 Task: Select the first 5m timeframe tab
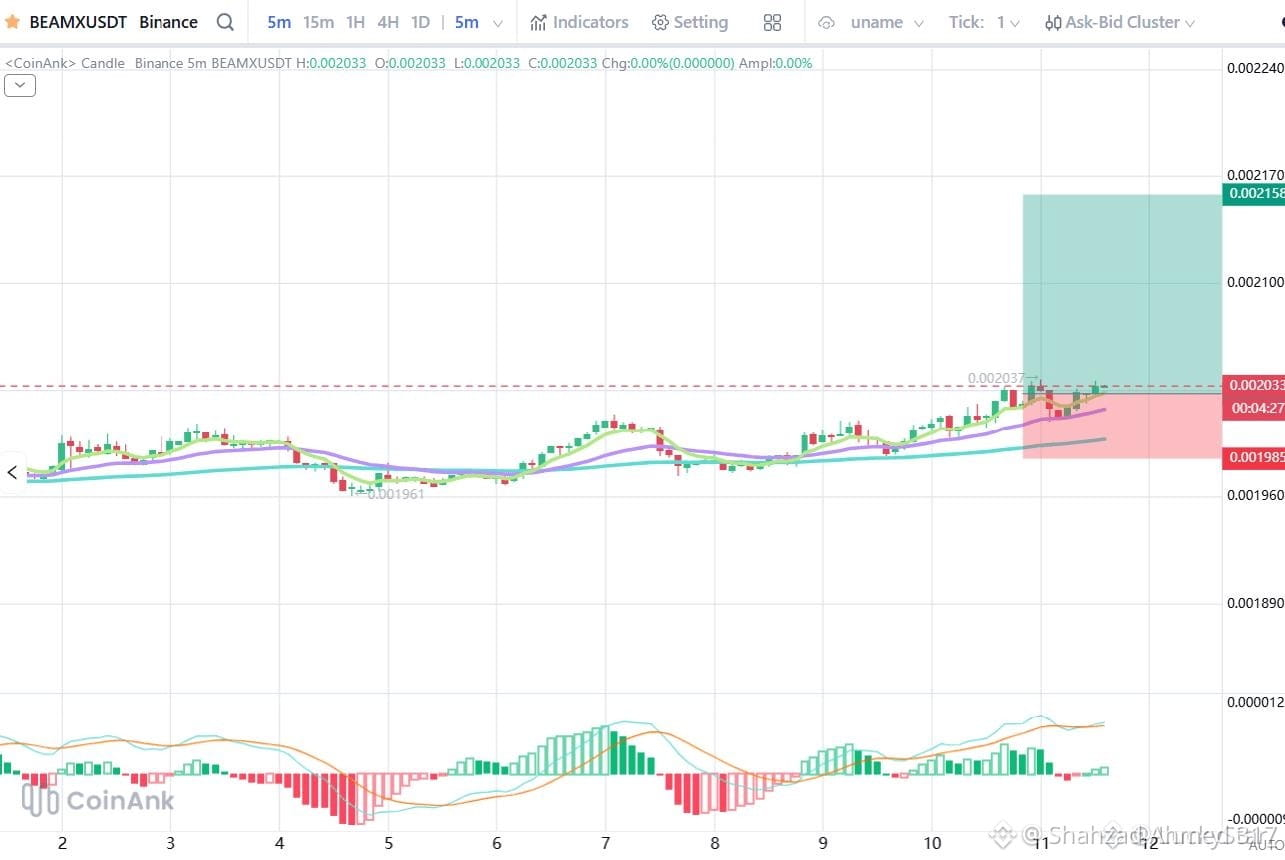pos(279,22)
